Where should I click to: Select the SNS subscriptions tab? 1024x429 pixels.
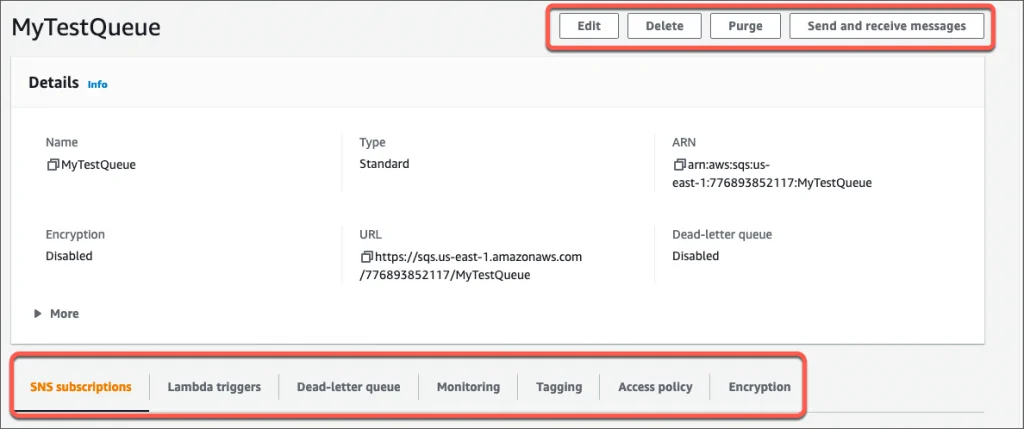tap(81, 387)
